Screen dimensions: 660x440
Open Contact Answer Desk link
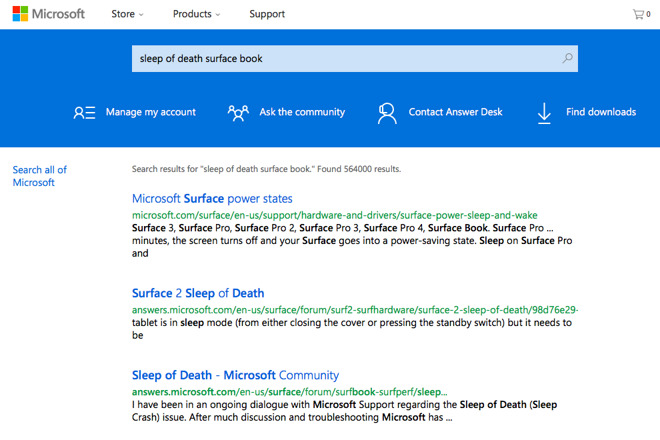(455, 112)
